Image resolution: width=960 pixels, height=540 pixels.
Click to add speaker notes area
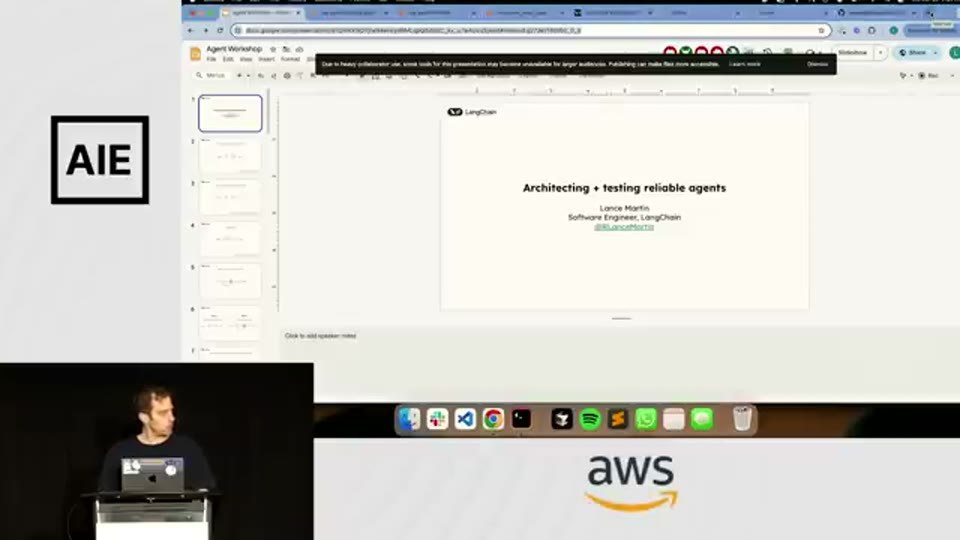pyautogui.click(x=320, y=336)
